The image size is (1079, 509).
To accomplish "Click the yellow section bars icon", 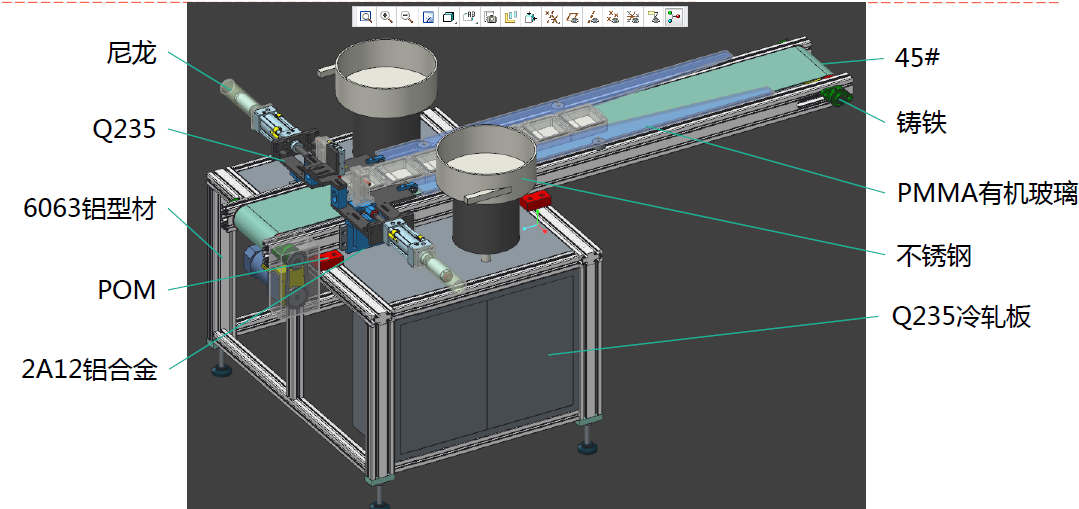I will pyautogui.click(x=511, y=17).
